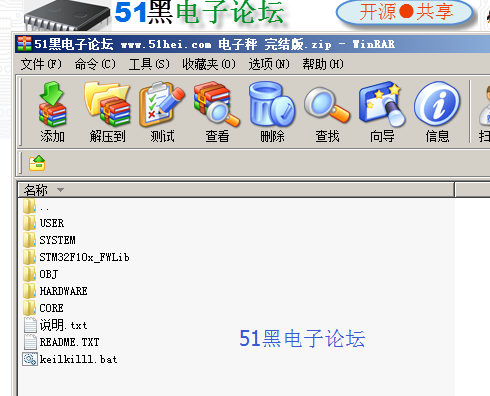Open the 文件(F) menu
The image size is (490, 396).
tap(41, 64)
